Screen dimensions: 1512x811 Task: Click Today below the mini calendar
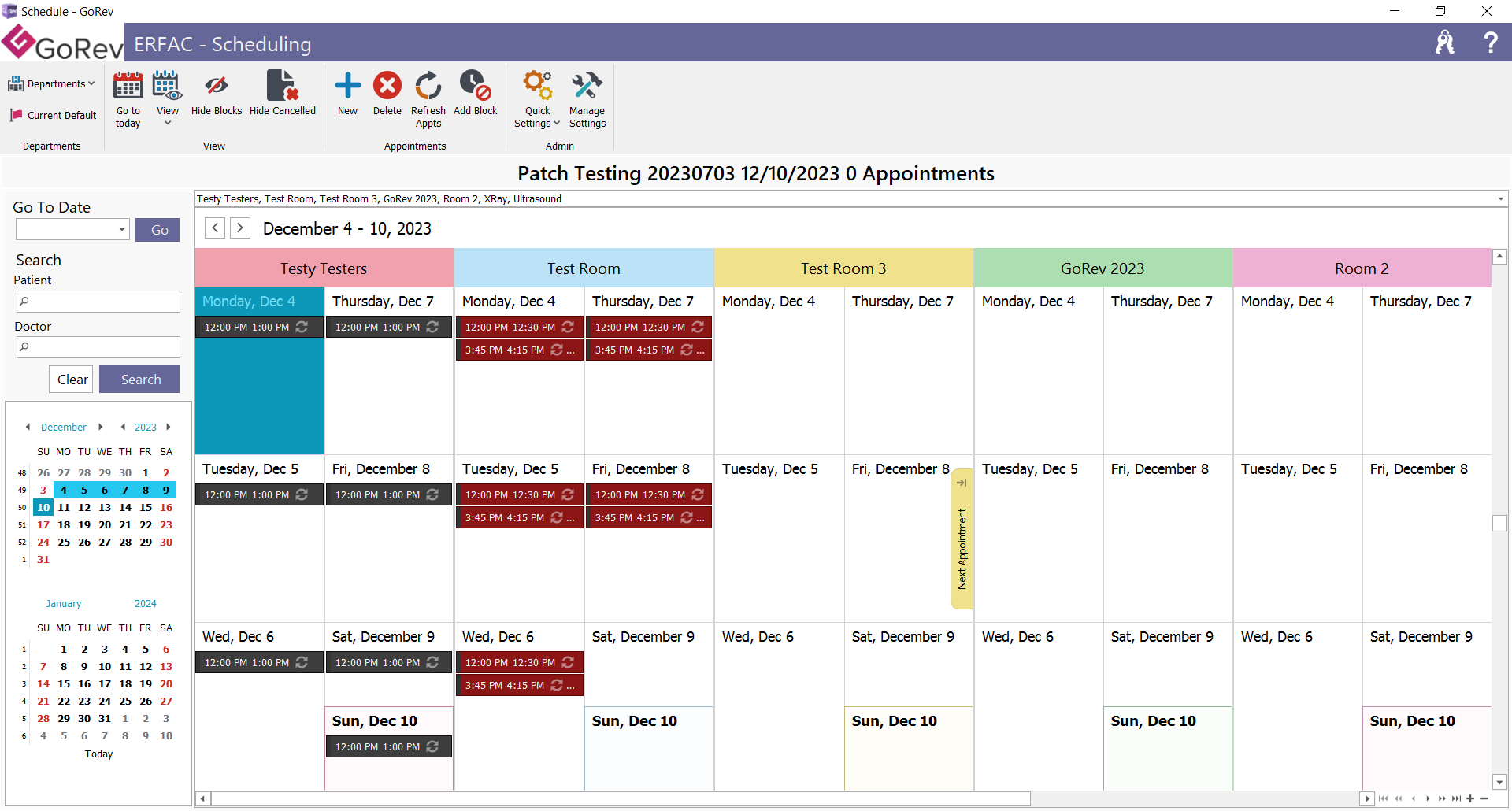point(98,754)
